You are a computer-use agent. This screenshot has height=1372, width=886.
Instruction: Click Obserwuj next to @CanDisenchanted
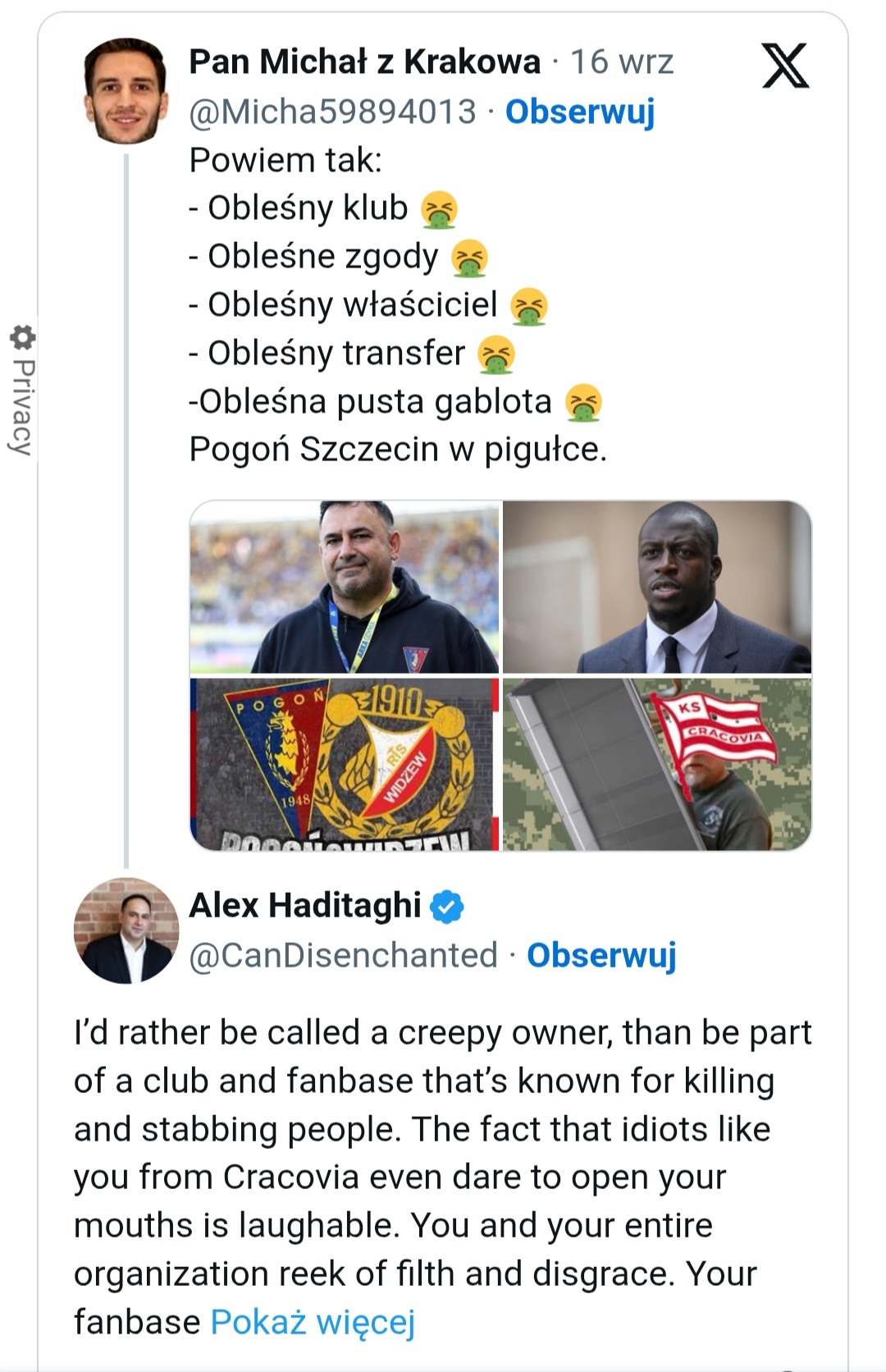601,955
